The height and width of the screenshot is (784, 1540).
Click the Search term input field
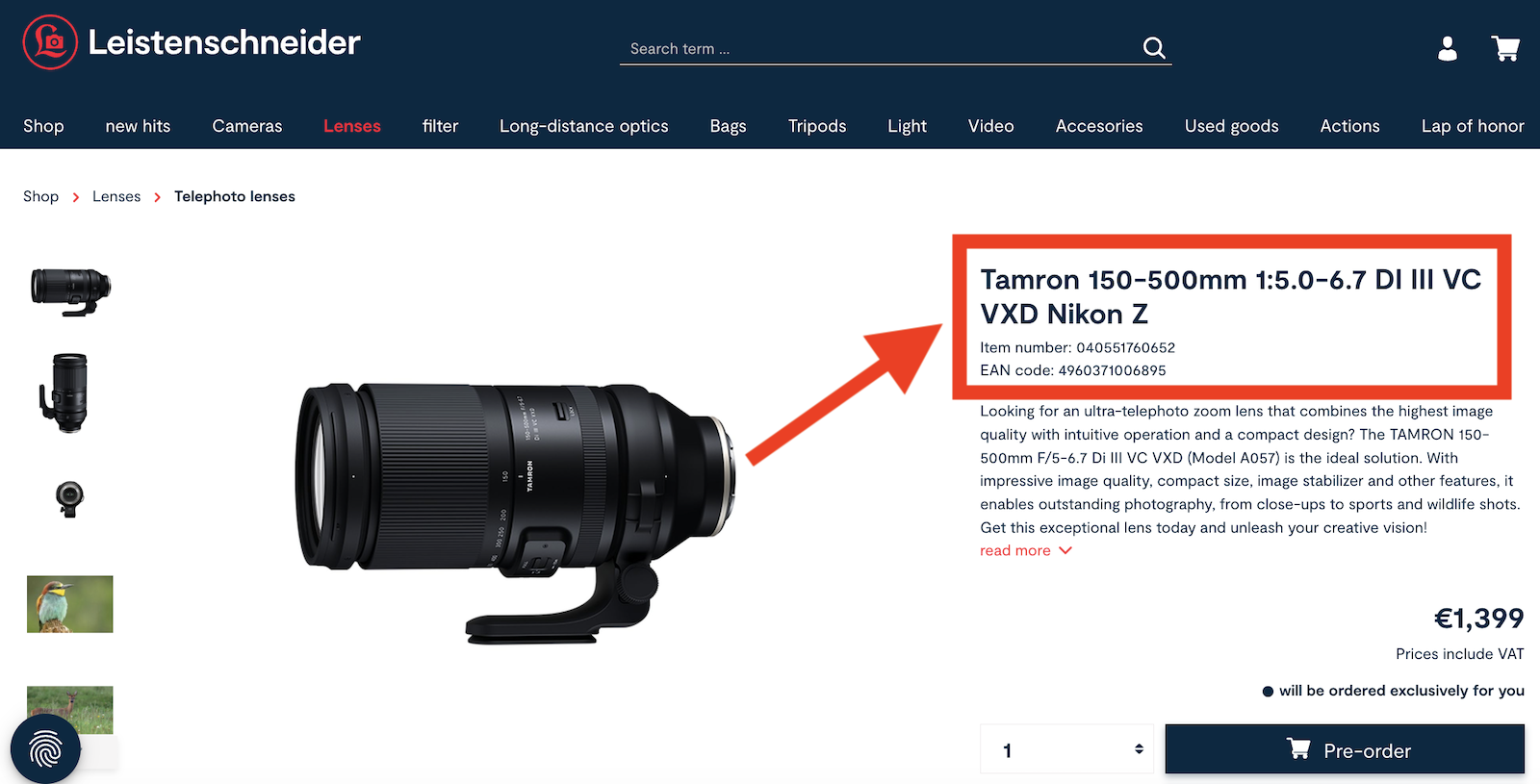pyautogui.click(x=881, y=48)
